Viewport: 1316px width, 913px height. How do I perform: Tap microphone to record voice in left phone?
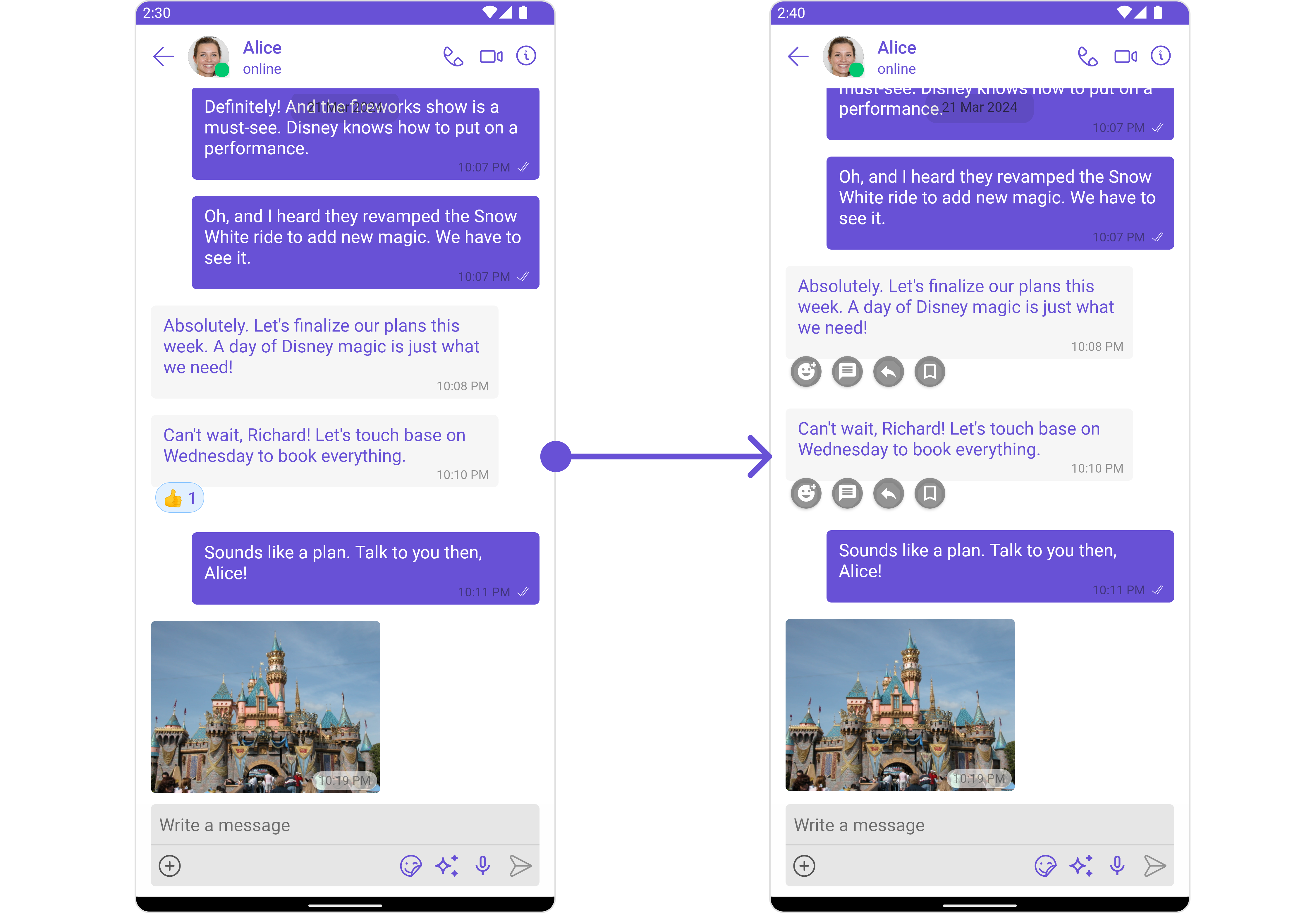pyautogui.click(x=483, y=866)
